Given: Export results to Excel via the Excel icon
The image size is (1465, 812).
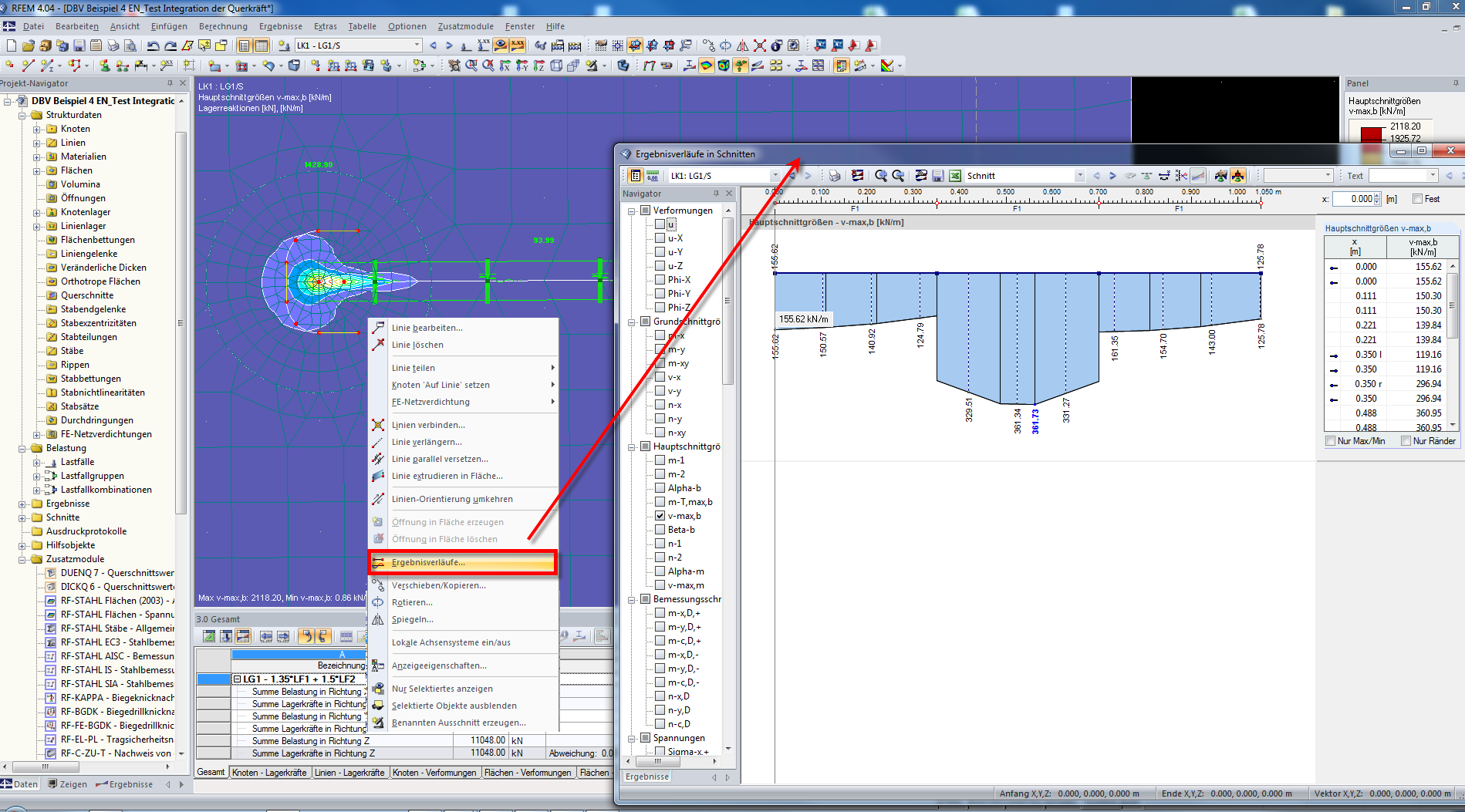Looking at the screenshot, I should pos(955,176).
